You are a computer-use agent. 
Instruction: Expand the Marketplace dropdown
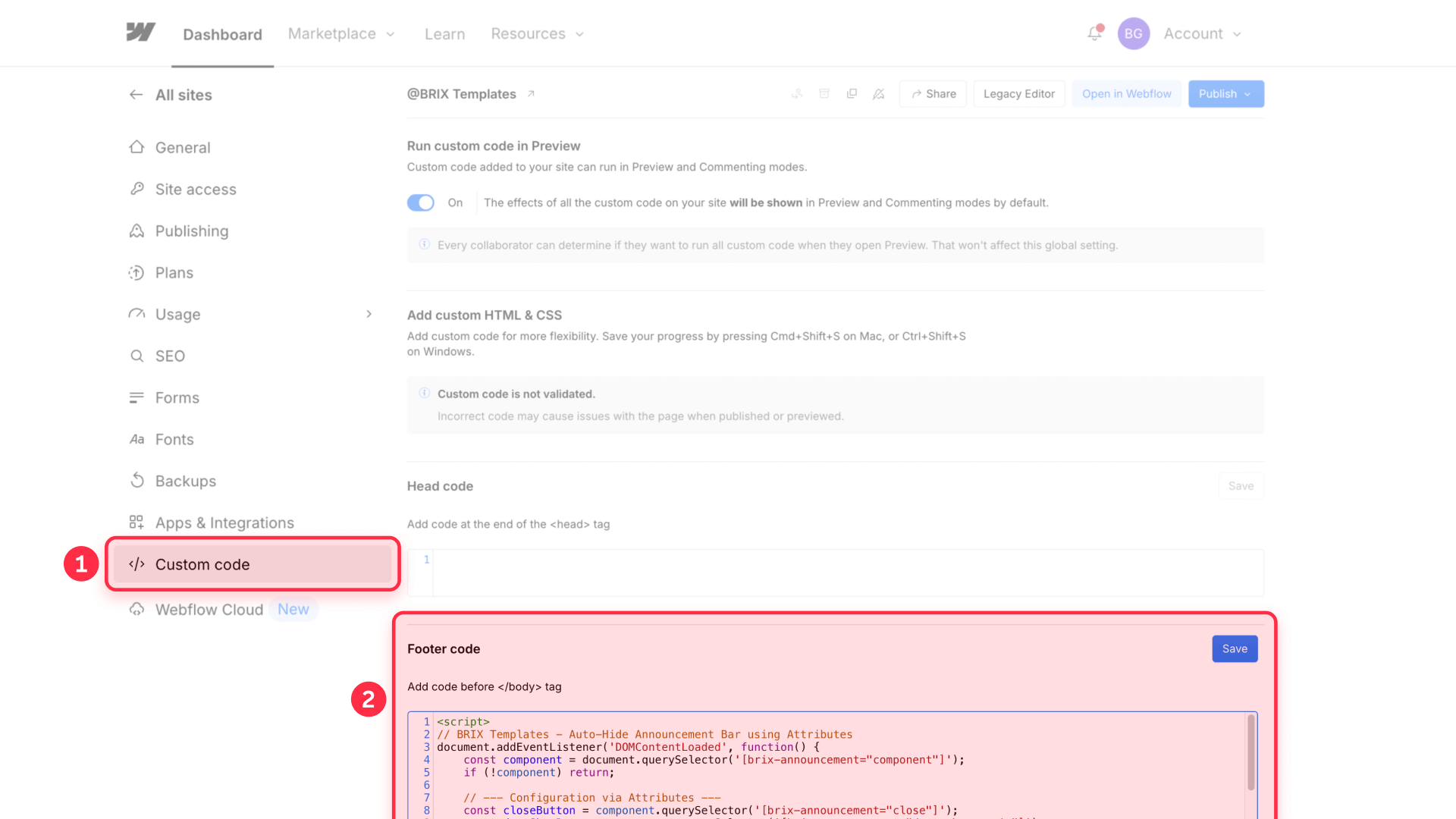click(x=340, y=33)
